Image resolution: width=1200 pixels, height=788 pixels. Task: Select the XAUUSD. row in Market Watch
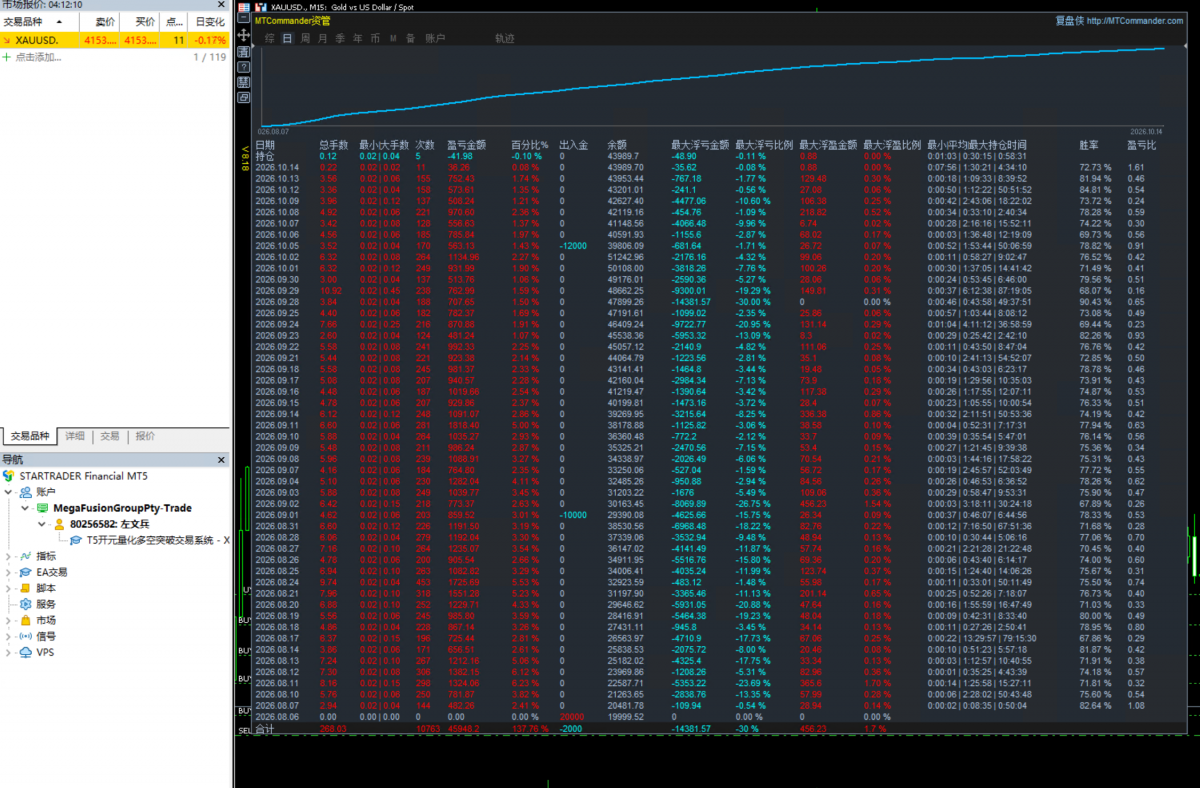click(x=115, y=40)
